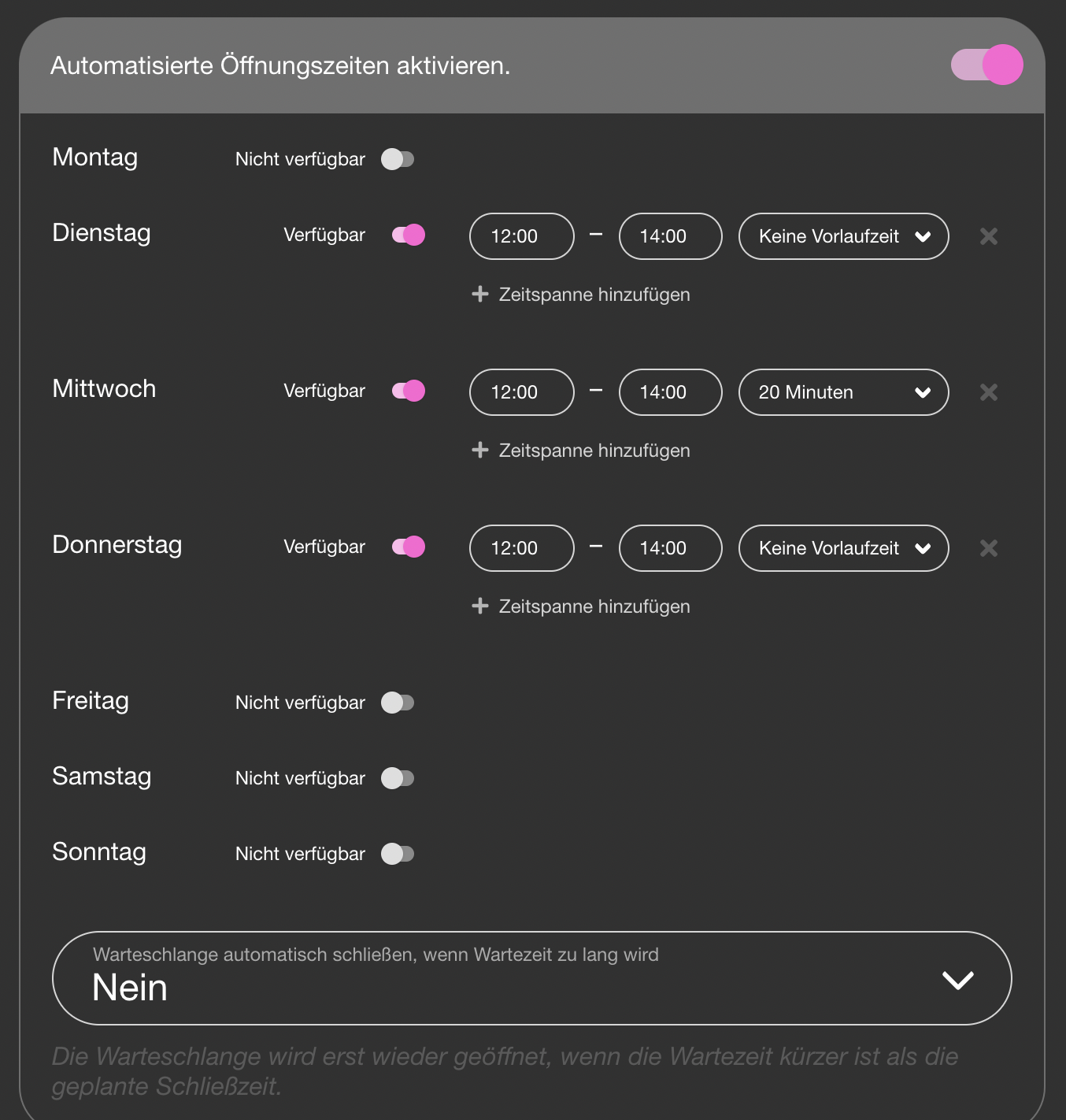The width and height of the screenshot is (1066, 1120).
Task: Open Mittwoch 20 Minuten lead time dropdown
Action: (843, 392)
